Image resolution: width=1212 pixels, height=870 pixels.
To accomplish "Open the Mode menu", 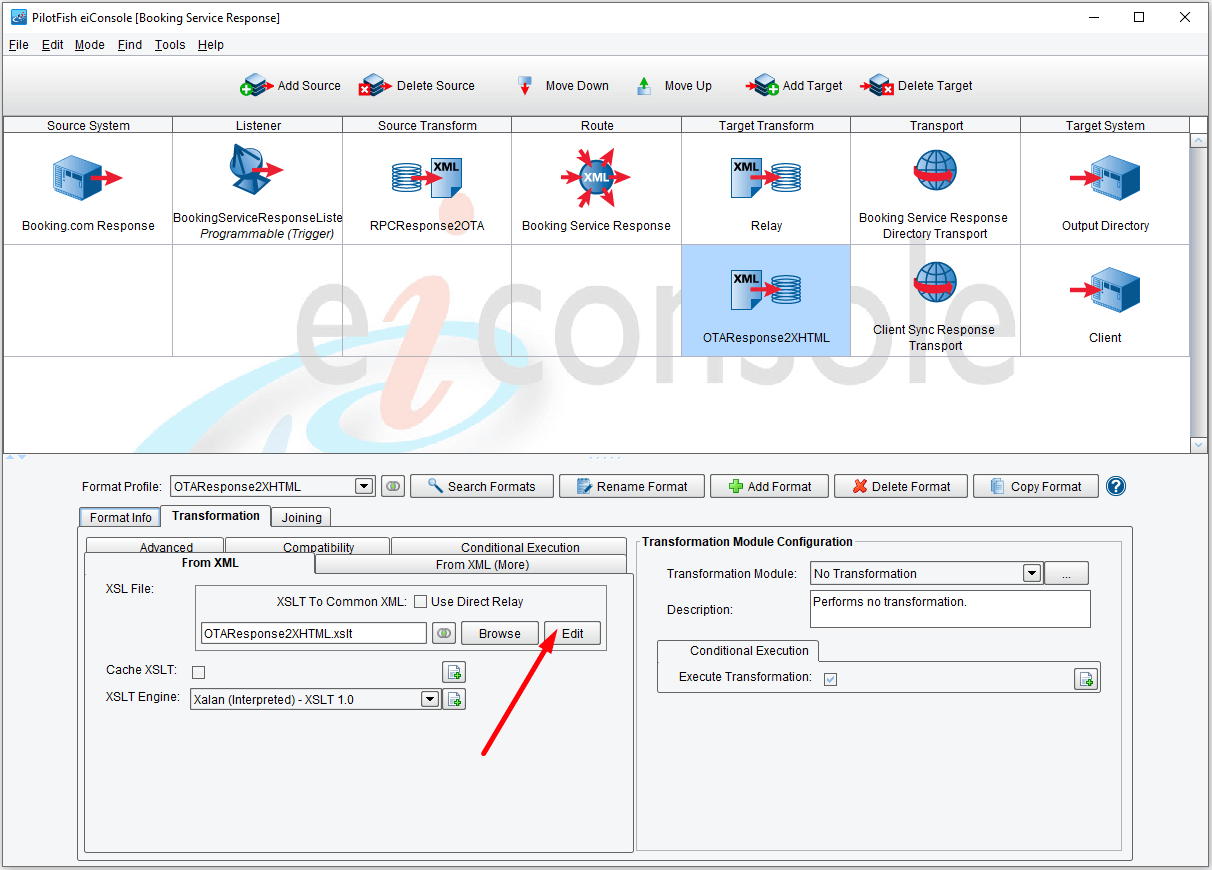I will click(90, 45).
